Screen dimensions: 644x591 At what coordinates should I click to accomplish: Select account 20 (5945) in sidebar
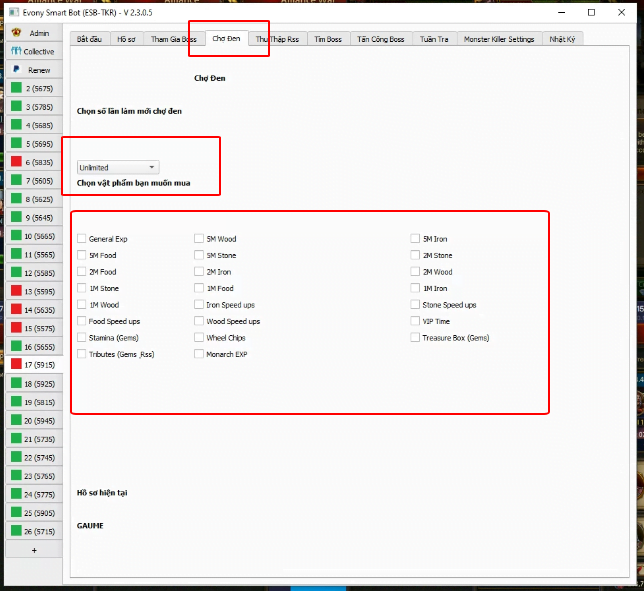(33, 420)
